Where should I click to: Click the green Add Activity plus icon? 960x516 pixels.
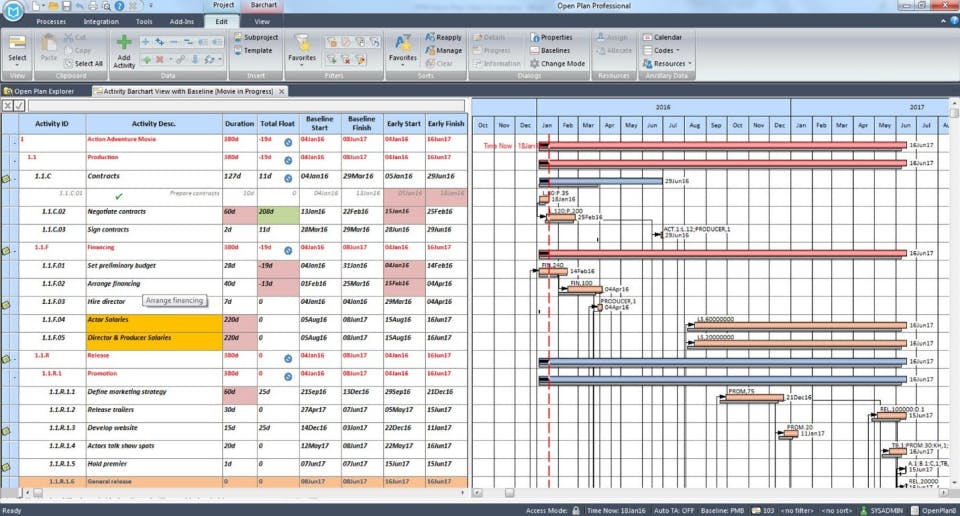click(x=124, y=42)
